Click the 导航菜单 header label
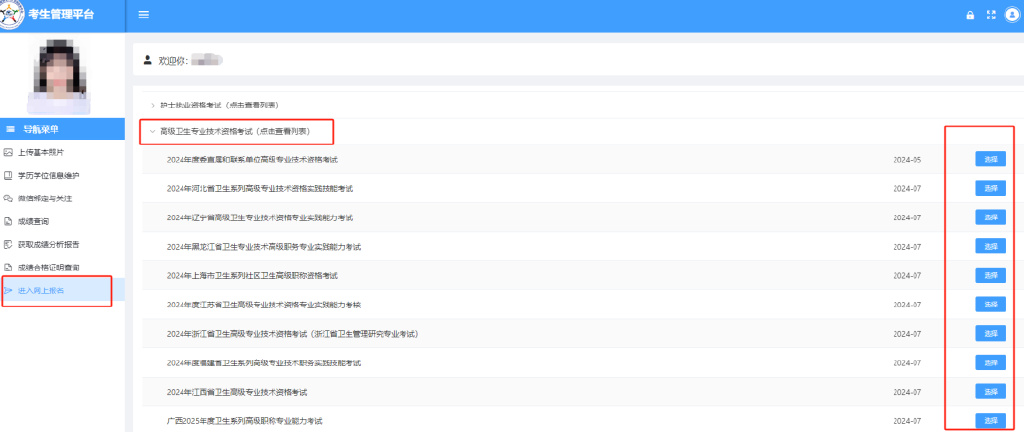 [x=41, y=129]
